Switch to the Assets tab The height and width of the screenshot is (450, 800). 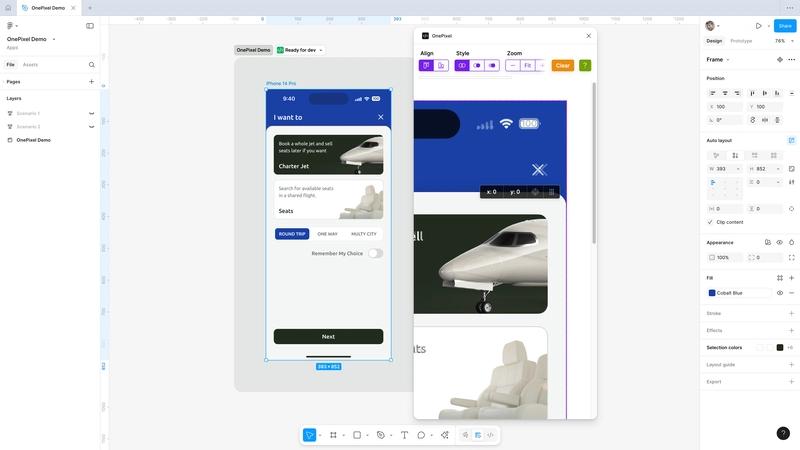(x=30, y=64)
